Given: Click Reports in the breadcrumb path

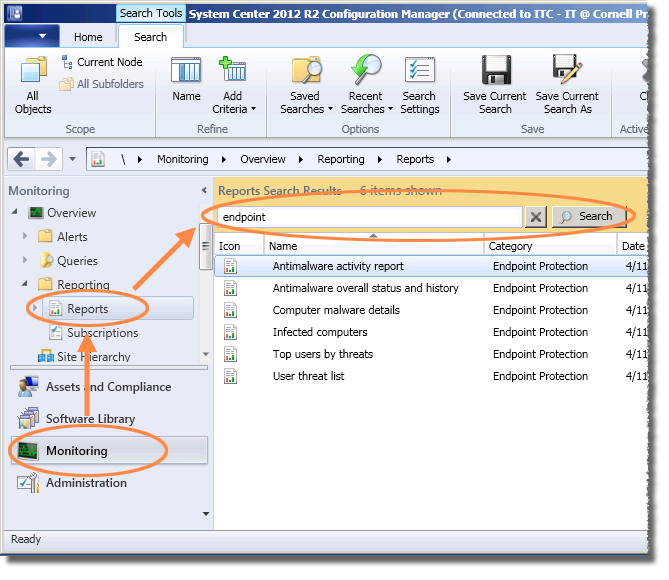Looking at the screenshot, I should (x=415, y=160).
